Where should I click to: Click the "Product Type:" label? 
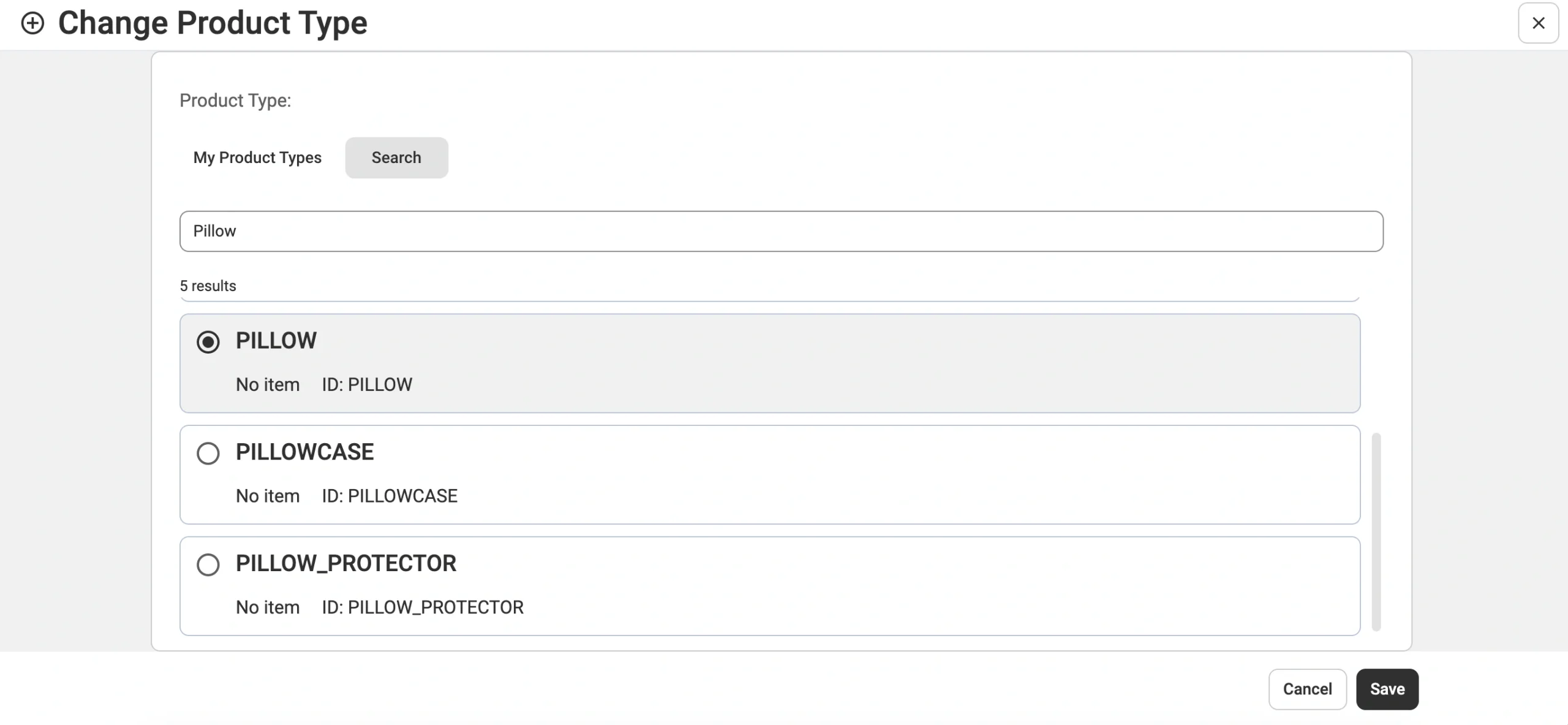pyautogui.click(x=235, y=101)
